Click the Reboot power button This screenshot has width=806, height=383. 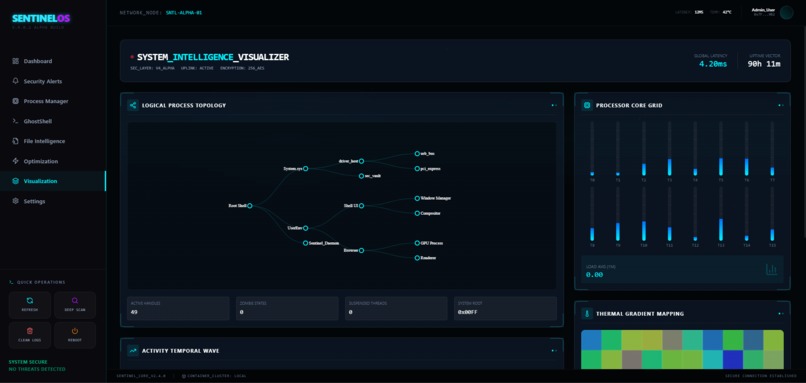coord(75,335)
